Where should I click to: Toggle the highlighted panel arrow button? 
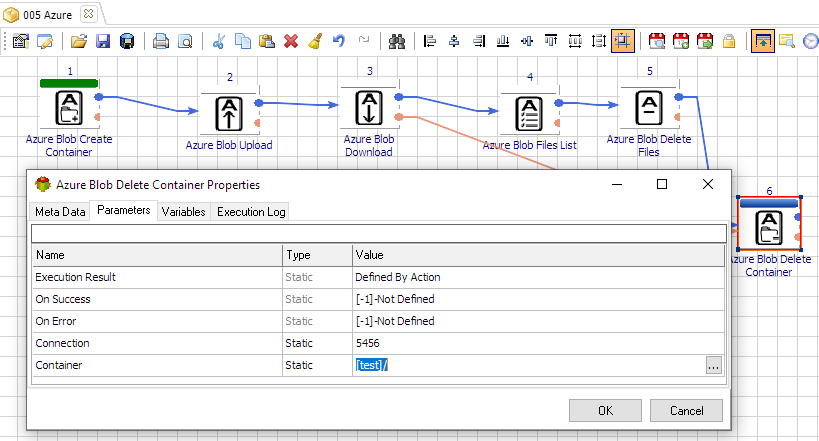coord(763,41)
